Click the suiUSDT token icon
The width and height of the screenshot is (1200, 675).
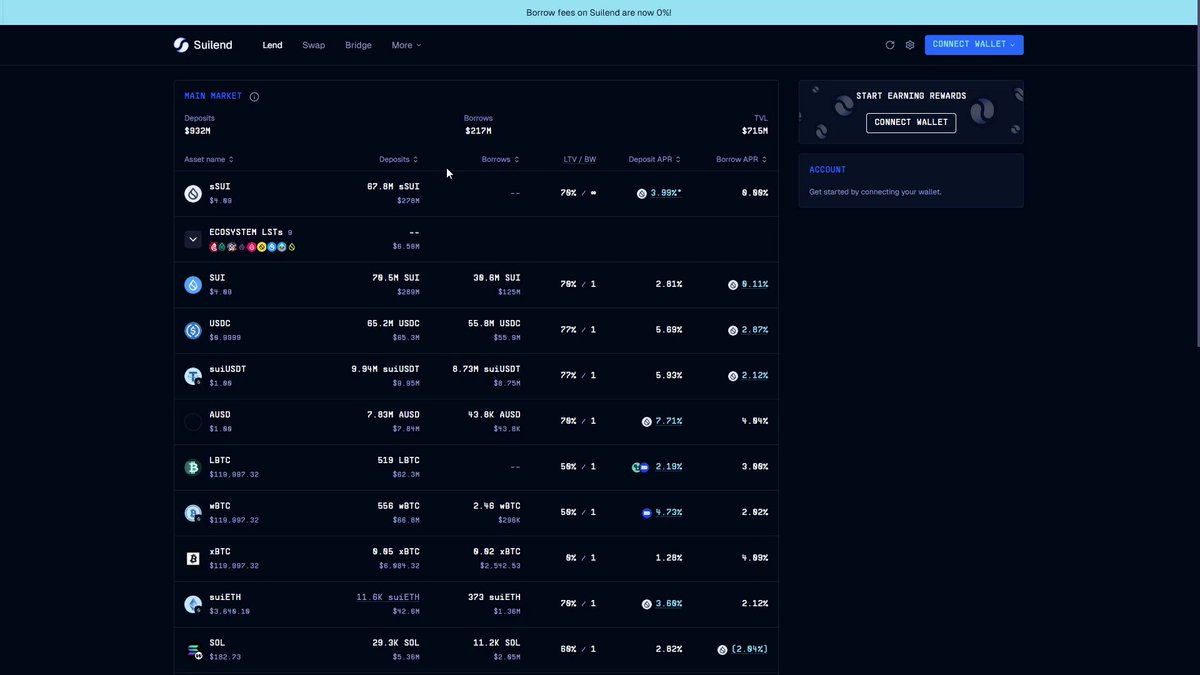(193, 376)
